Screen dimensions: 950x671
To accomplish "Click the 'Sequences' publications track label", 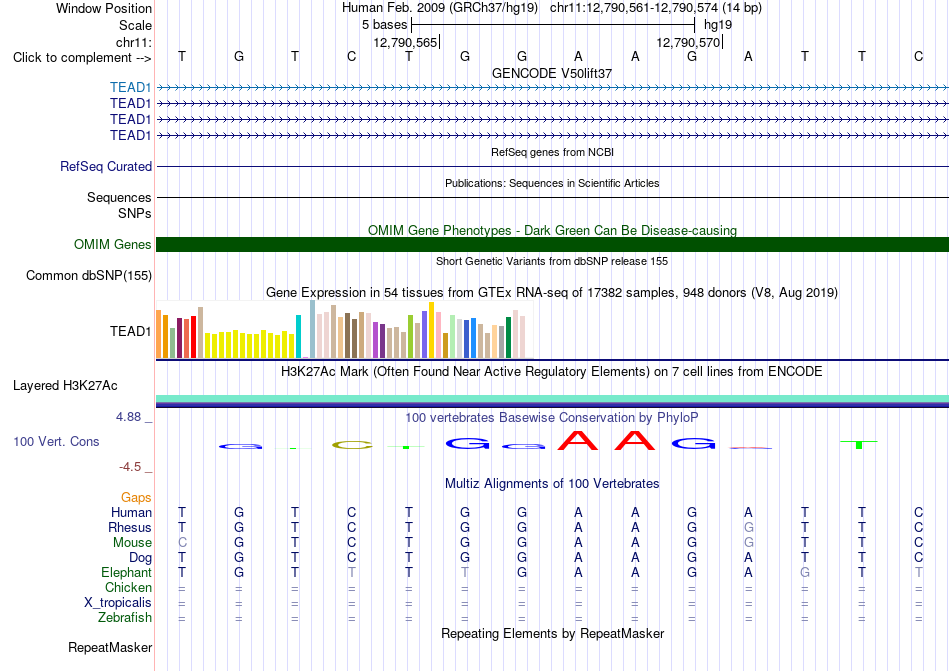I will coord(119,197).
